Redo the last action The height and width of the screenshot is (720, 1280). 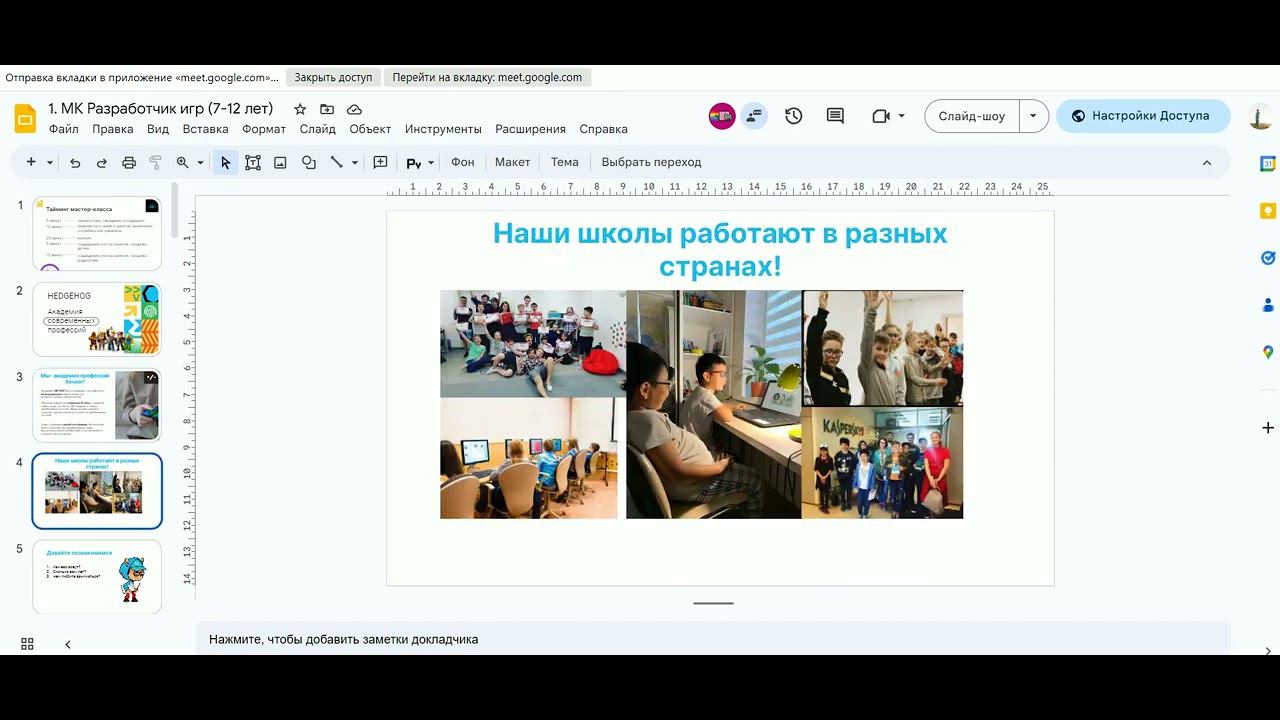point(102,162)
